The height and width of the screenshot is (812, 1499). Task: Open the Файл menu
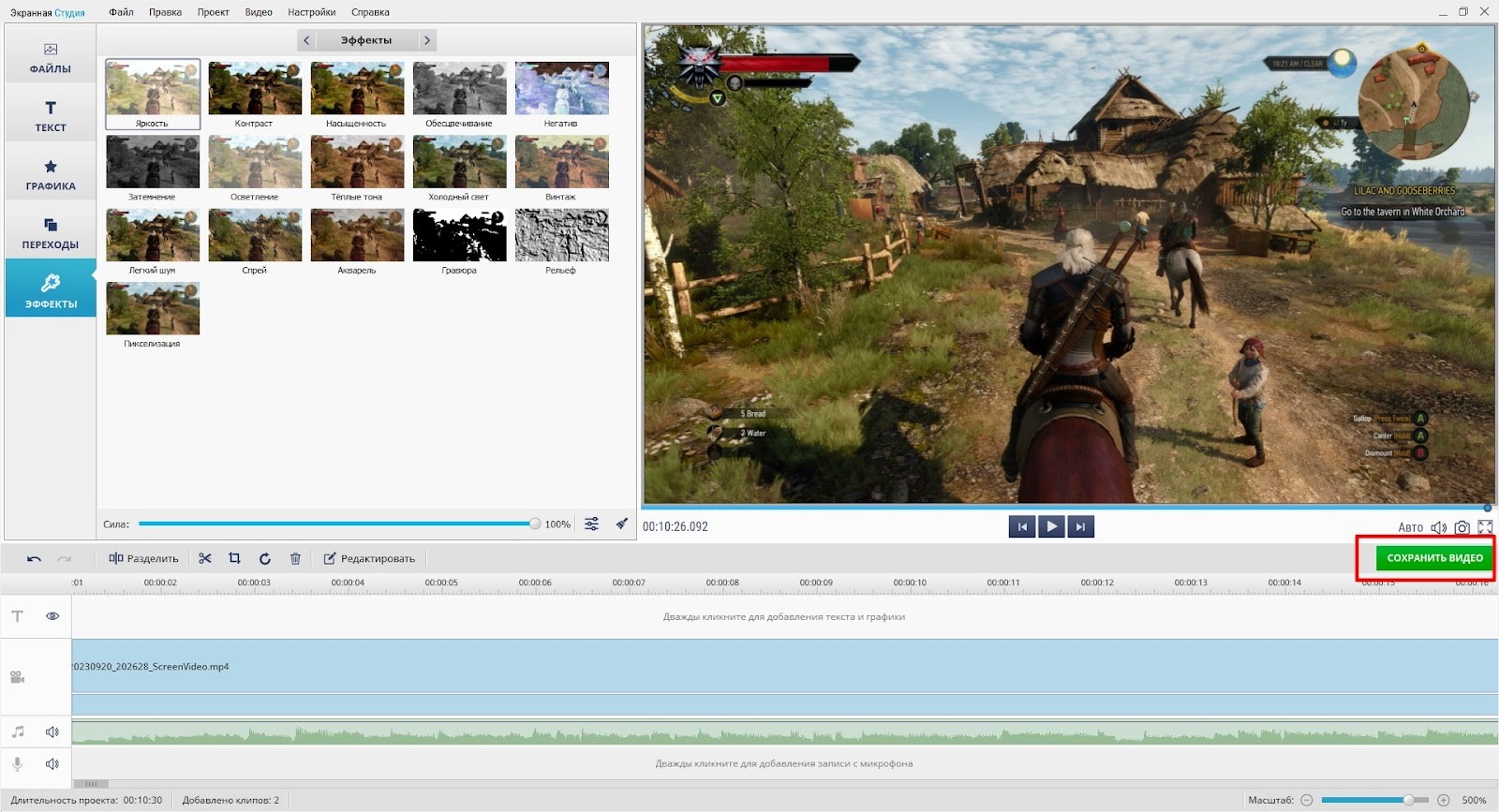tap(121, 12)
